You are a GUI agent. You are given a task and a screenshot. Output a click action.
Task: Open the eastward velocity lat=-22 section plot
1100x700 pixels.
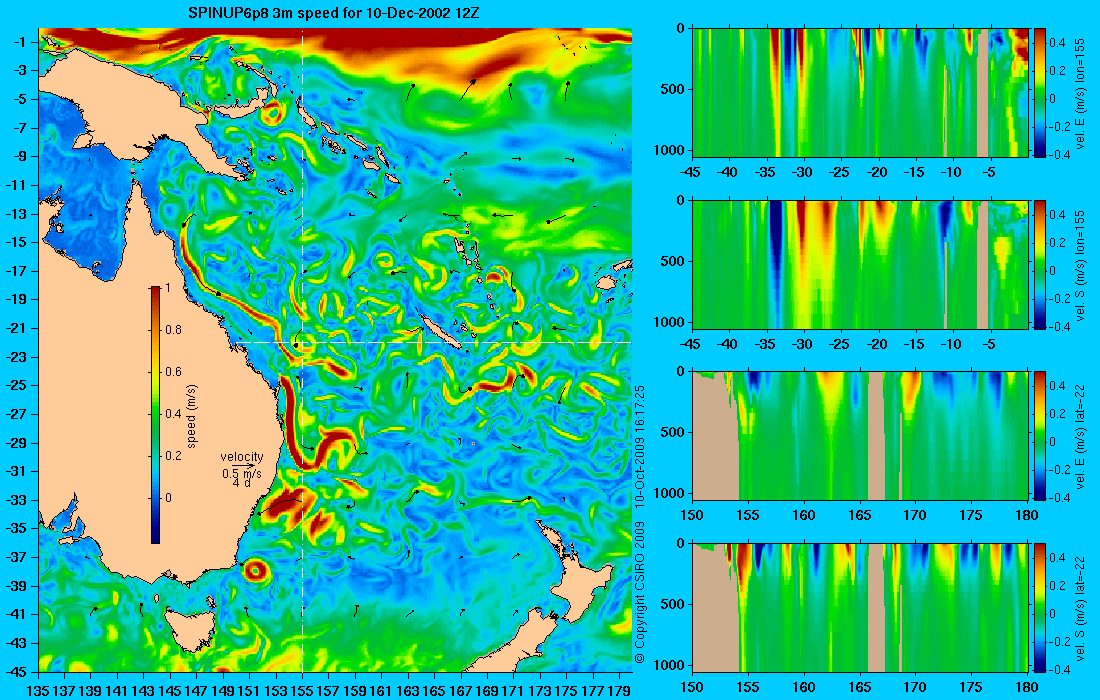point(860,436)
